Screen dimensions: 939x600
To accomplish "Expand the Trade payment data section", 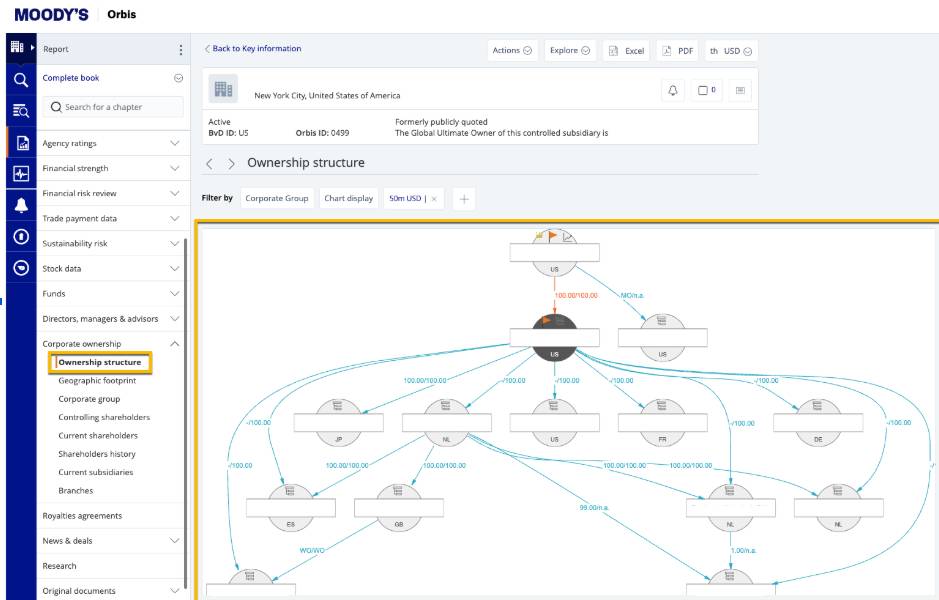I will point(175,219).
